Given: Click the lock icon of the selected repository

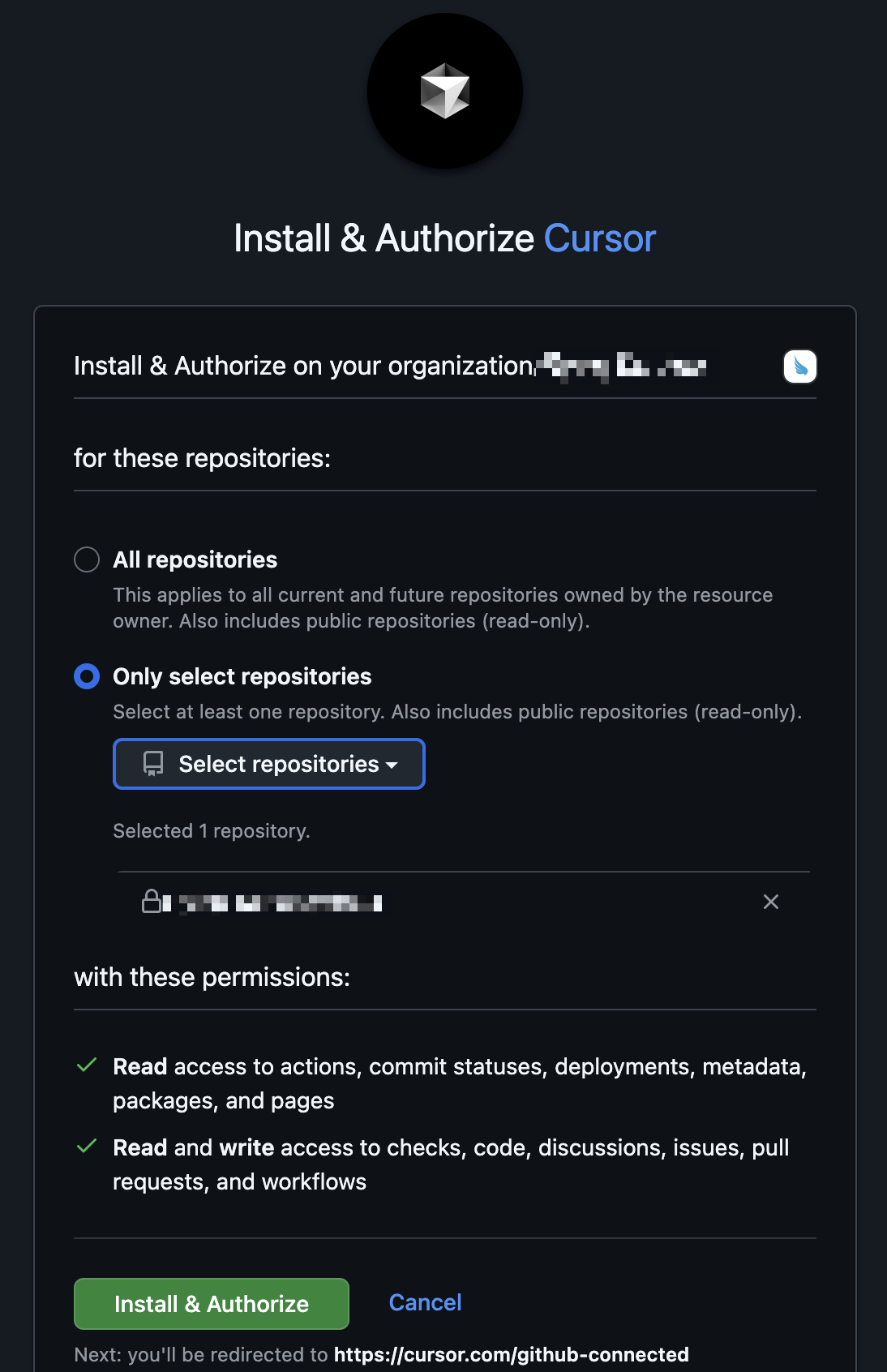Looking at the screenshot, I should click(x=152, y=901).
